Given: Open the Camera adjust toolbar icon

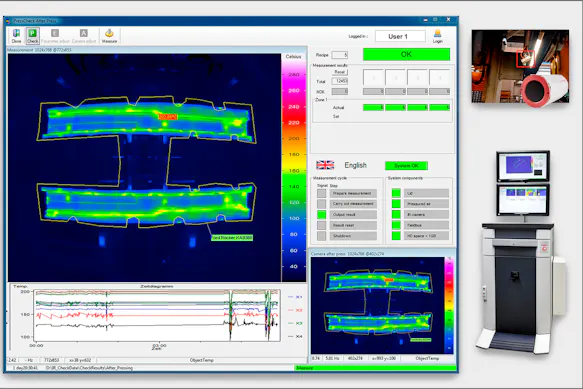Looking at the screenshot, I should (x=84, y=36).
